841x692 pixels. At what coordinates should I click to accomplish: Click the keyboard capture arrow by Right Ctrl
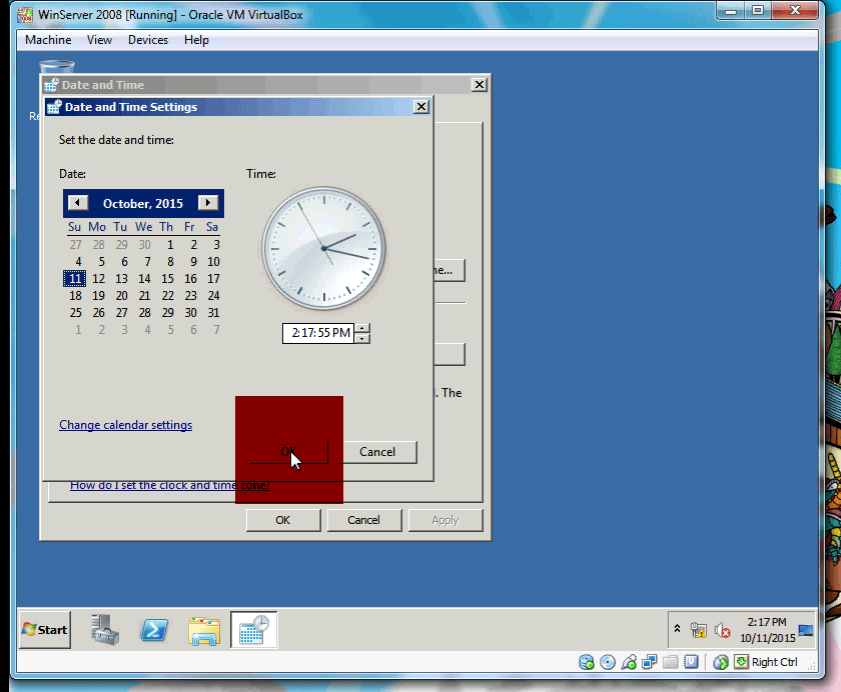pos(741,662)
